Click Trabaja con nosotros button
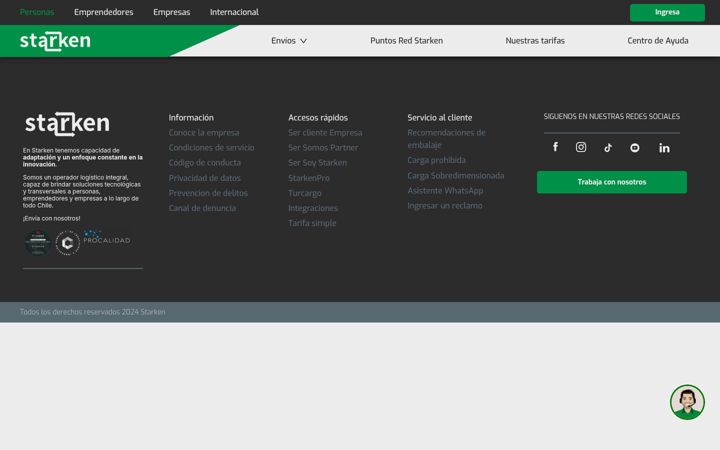This screenshot has height=450, width=720. point(612,182)
